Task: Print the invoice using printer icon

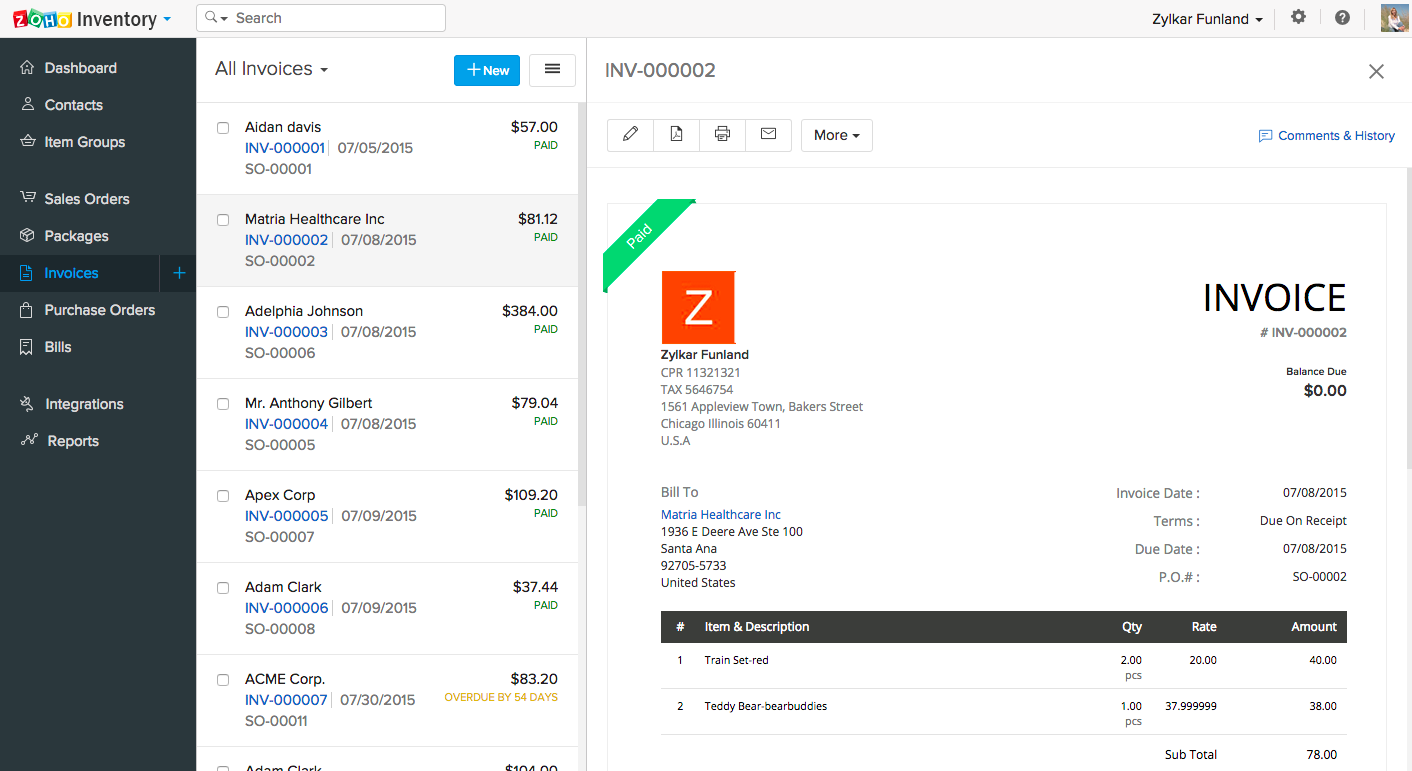Action: tap(722, 135)
